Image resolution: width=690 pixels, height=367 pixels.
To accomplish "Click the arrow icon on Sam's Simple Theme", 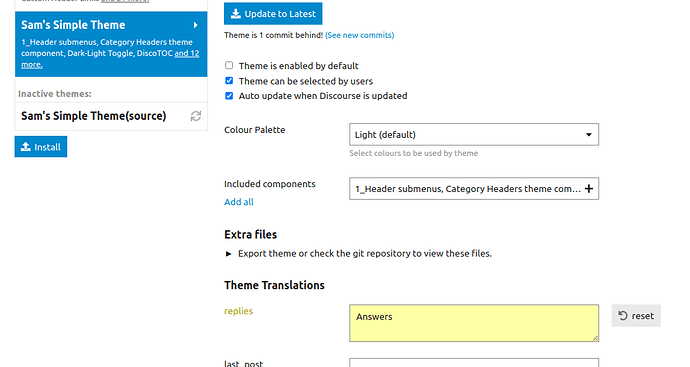I will click(195, 26).
